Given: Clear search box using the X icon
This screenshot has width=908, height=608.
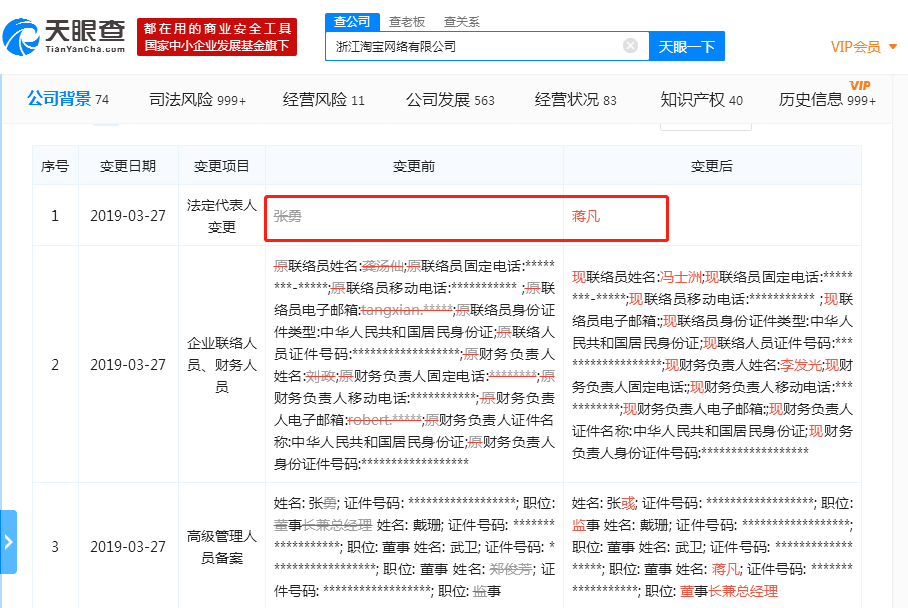Looking at the screenshot, I should point(630,46).
